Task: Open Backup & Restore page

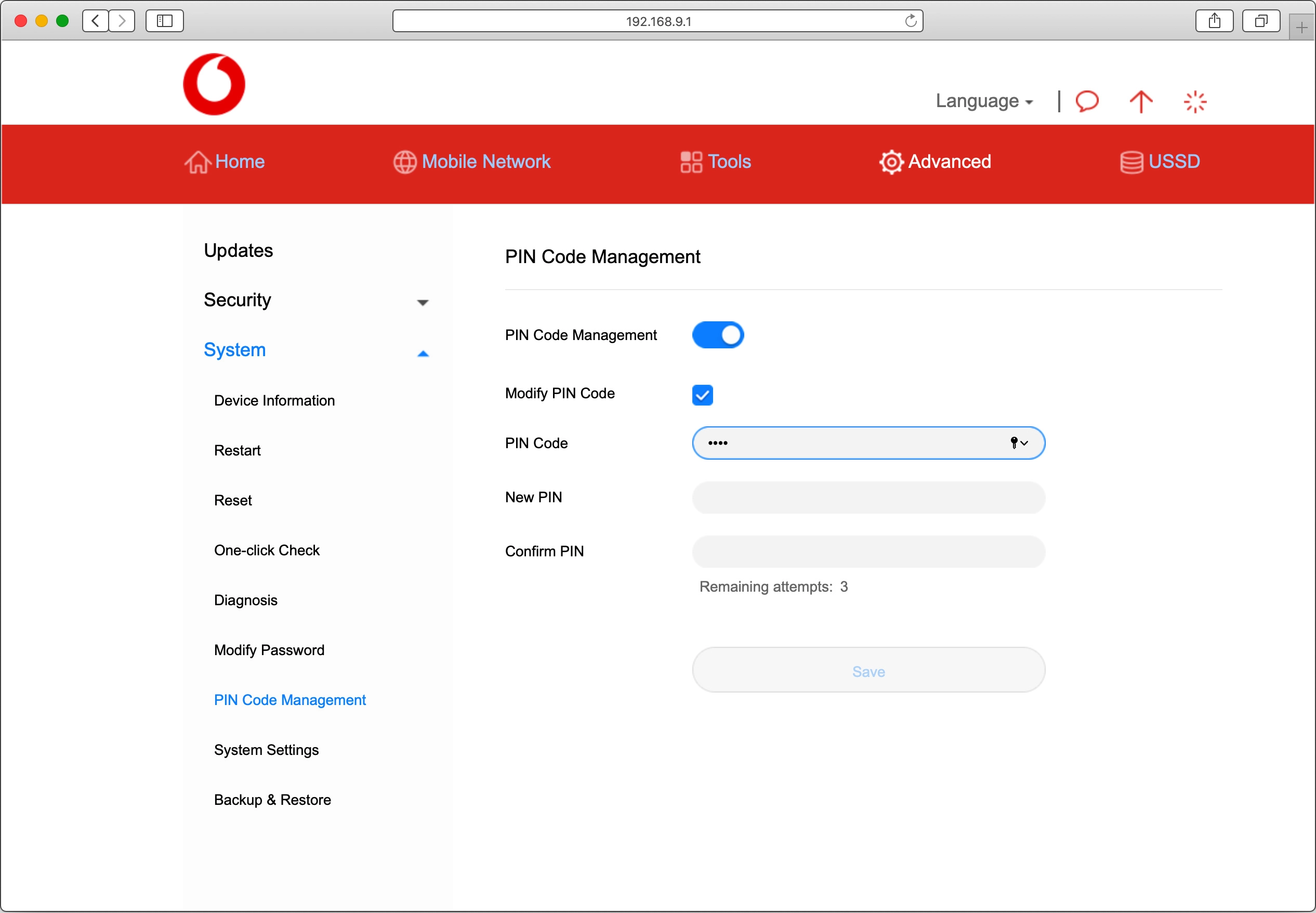Action: point(272,800)
